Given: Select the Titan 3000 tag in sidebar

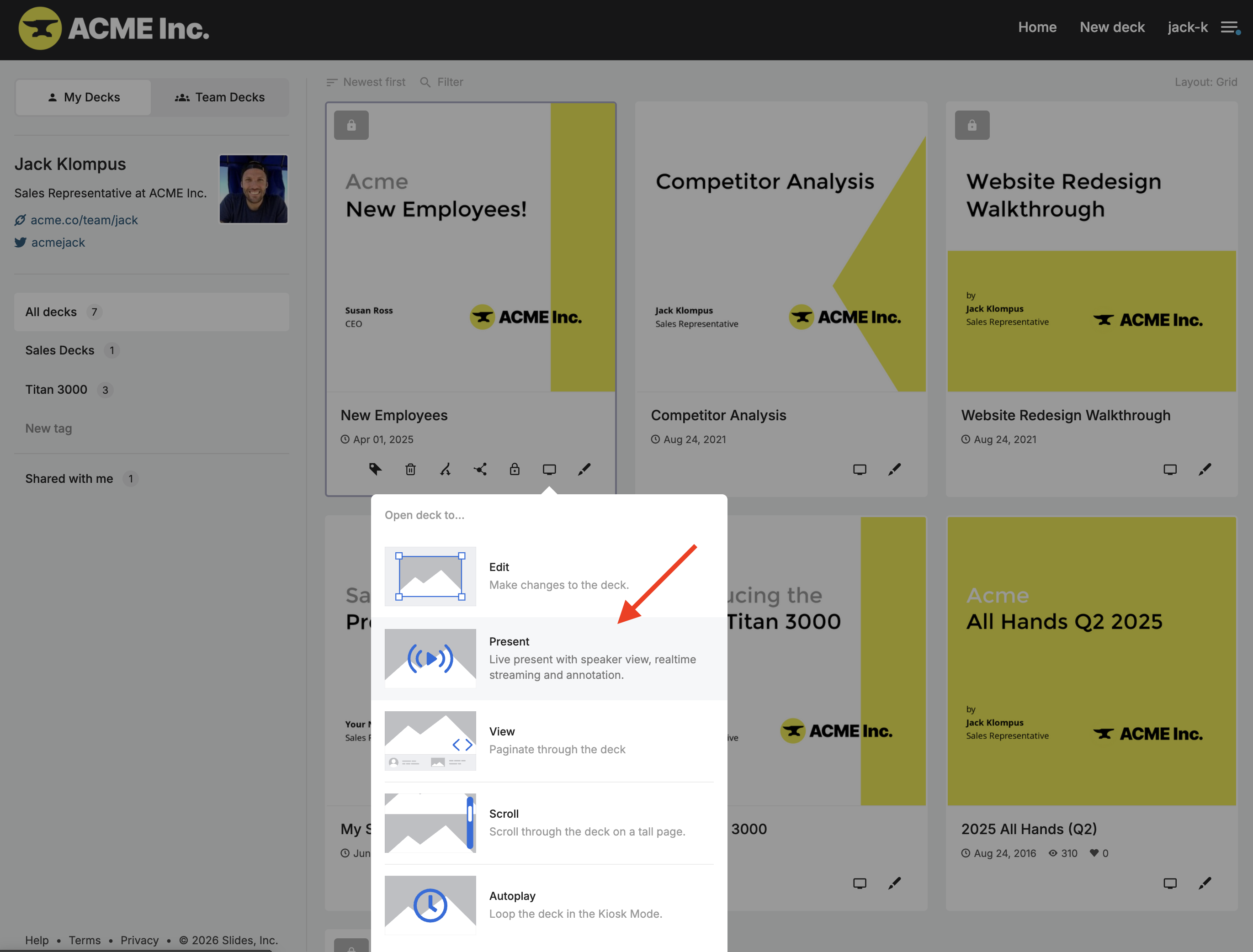Looking at the screenshot, I should pos(151,390).
